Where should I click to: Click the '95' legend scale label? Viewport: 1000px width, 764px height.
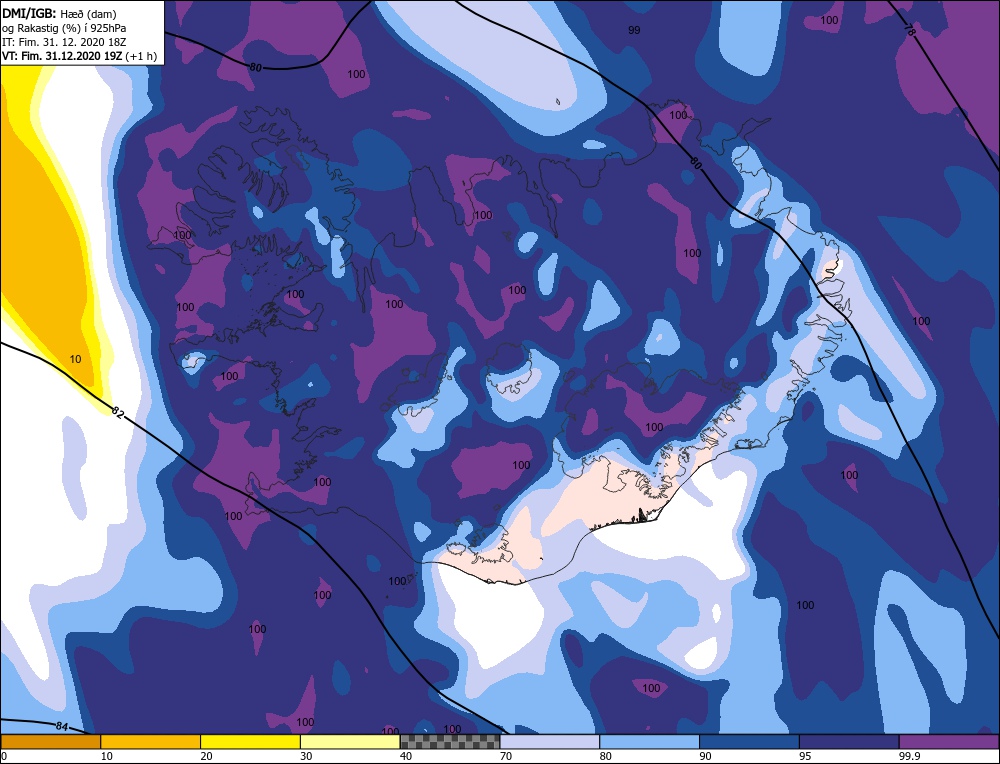point(805,756)
